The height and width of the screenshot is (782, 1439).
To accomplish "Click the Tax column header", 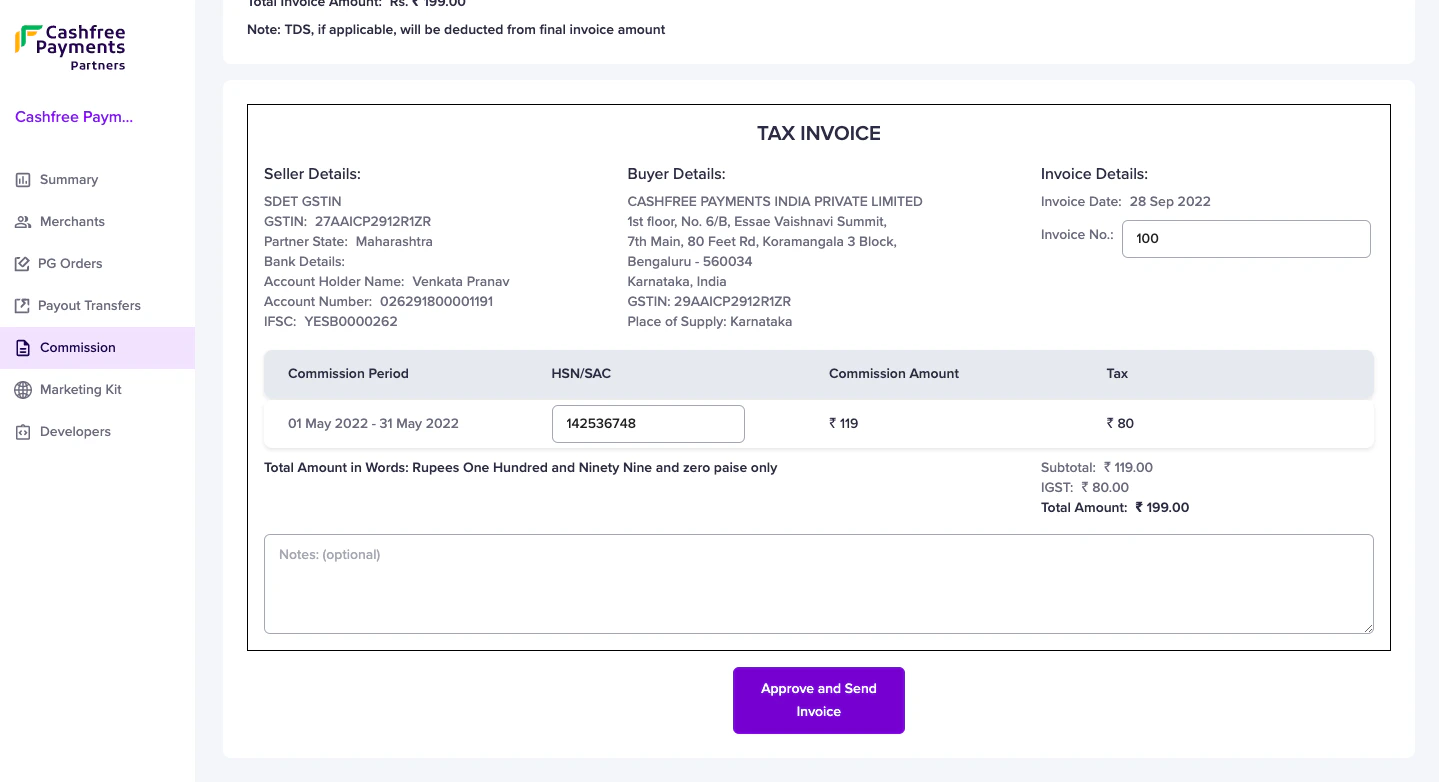I will (1117, 374).
